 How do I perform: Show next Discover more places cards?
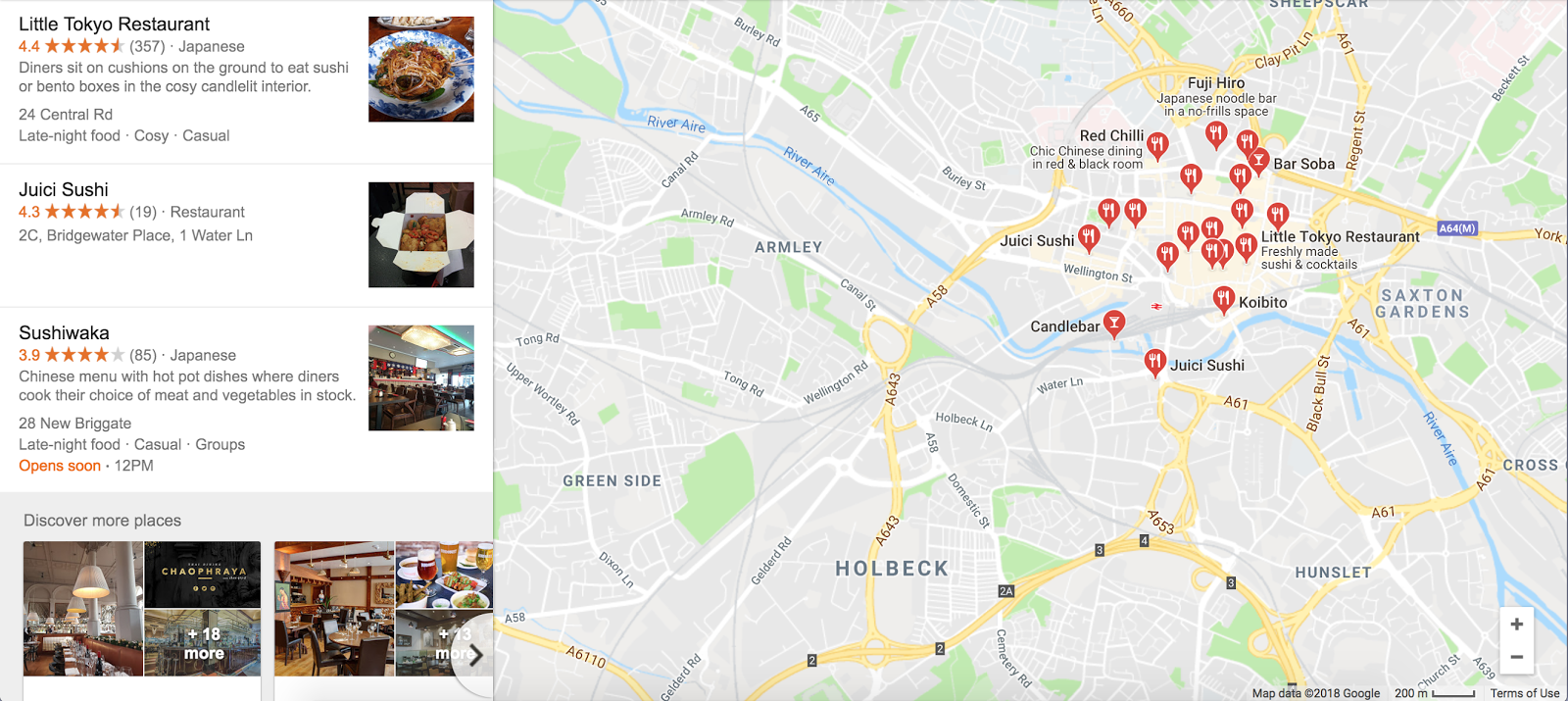[474, 655]
